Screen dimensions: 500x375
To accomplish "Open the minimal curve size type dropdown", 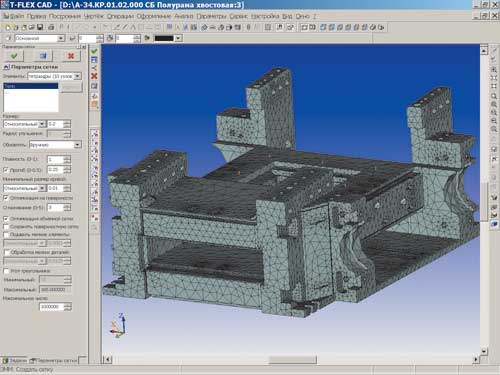I will [x=42, y=188].
